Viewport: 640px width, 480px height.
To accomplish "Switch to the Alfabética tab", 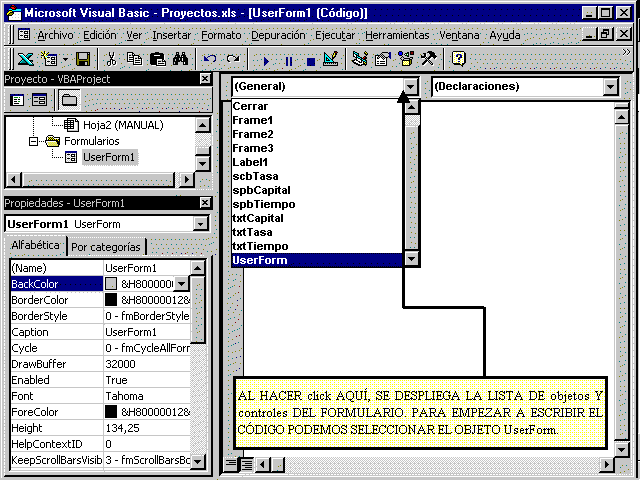I will pos(35,245).
